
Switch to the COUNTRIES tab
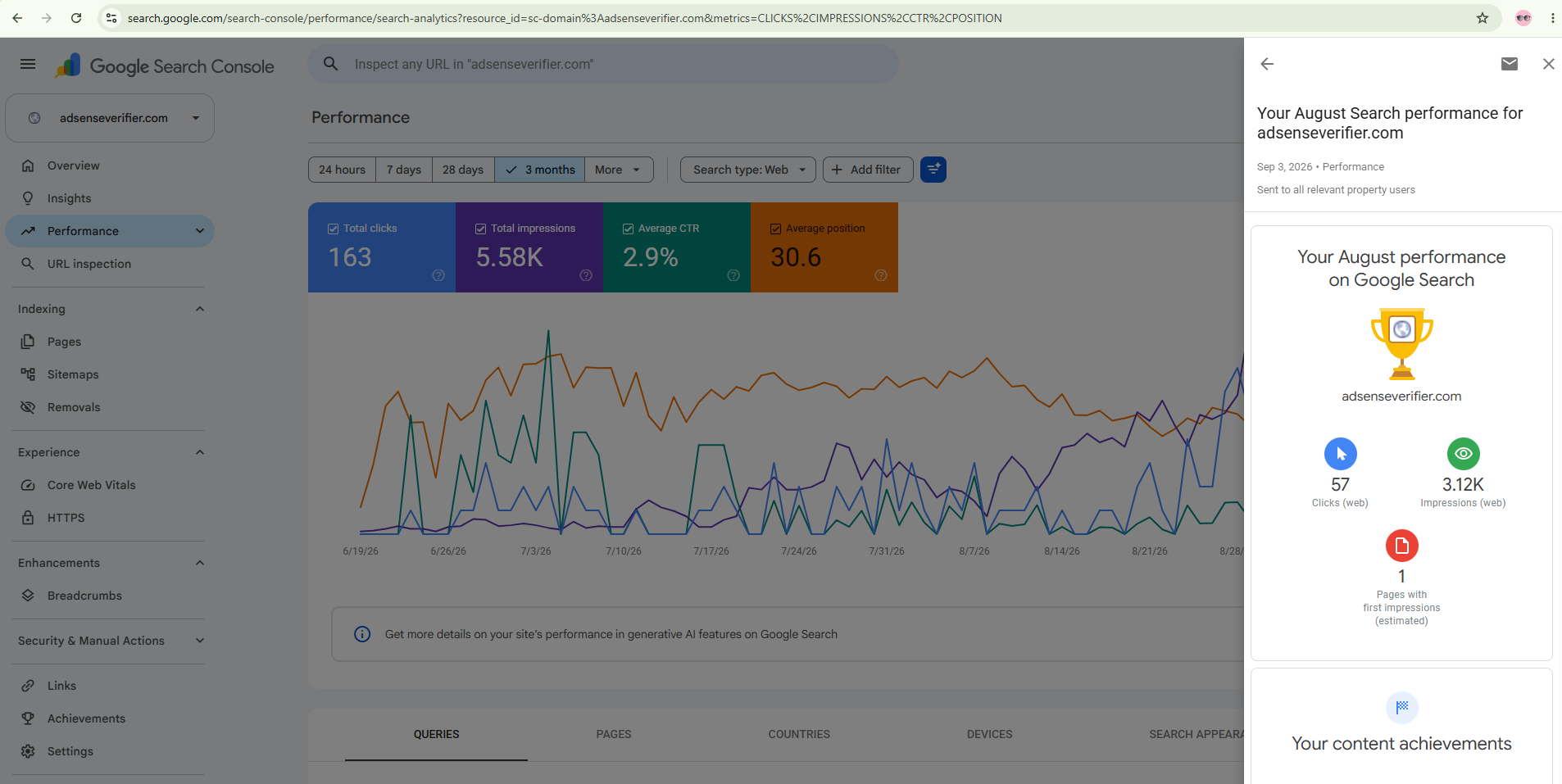799,735
